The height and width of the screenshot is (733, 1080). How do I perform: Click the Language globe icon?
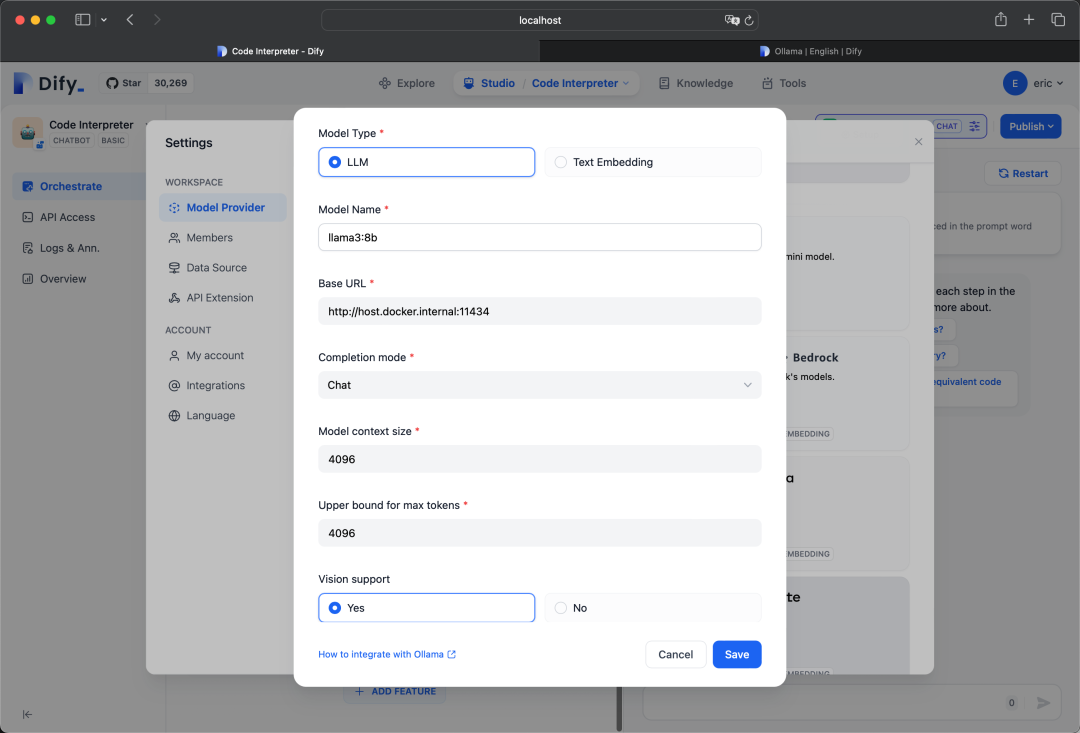tap(174, 415)
